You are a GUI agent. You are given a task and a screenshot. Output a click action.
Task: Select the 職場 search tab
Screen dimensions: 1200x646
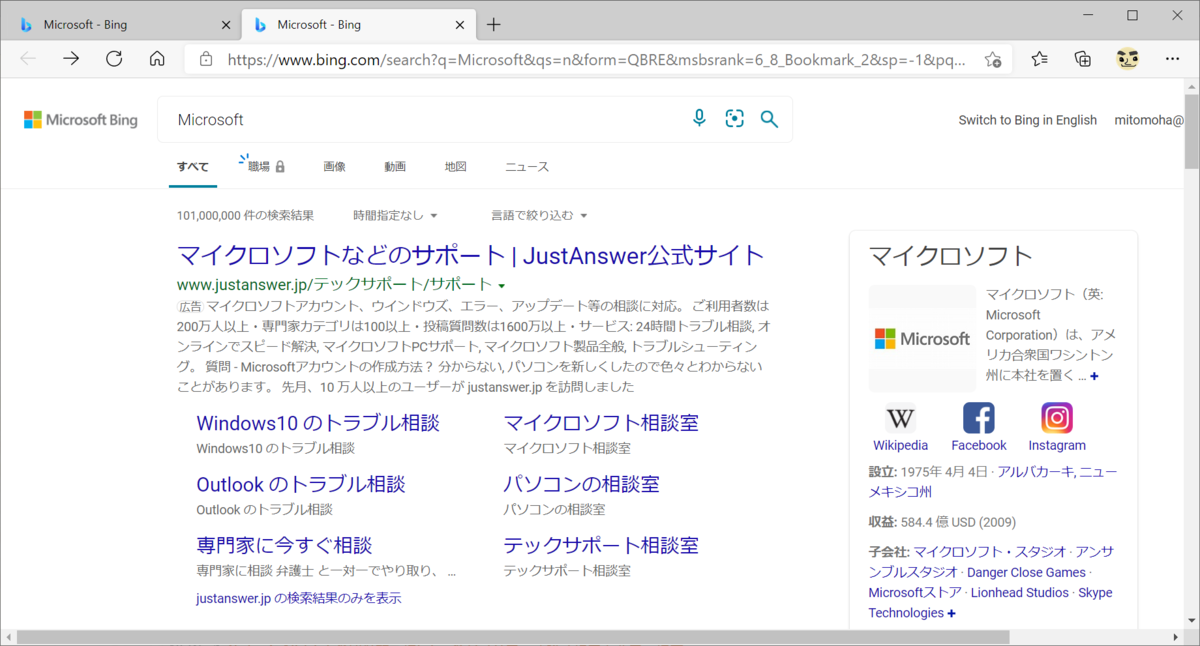[x=266, y=167]
